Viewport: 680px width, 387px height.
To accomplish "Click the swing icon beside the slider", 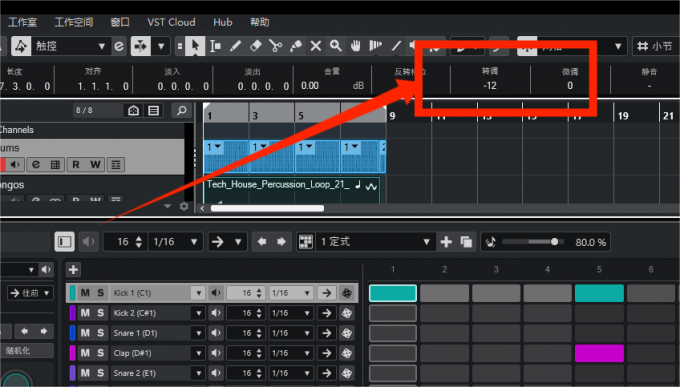I will pyautogui.click(x=491, y=242).
